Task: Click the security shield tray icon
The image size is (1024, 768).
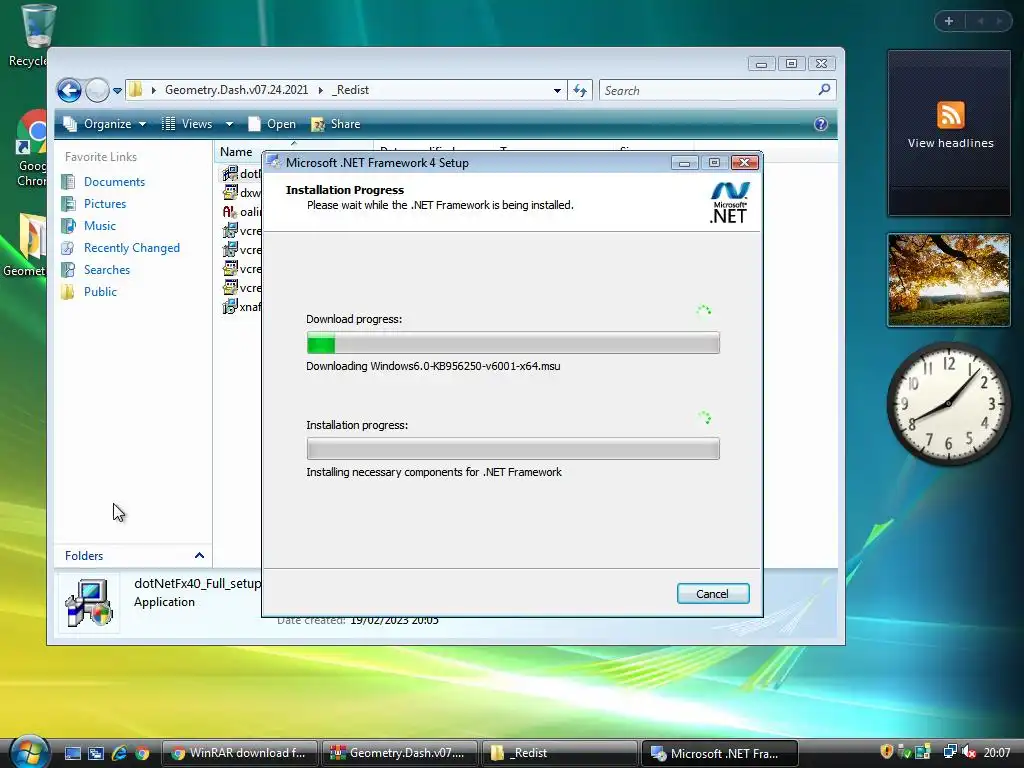Action: pos(887,752)
